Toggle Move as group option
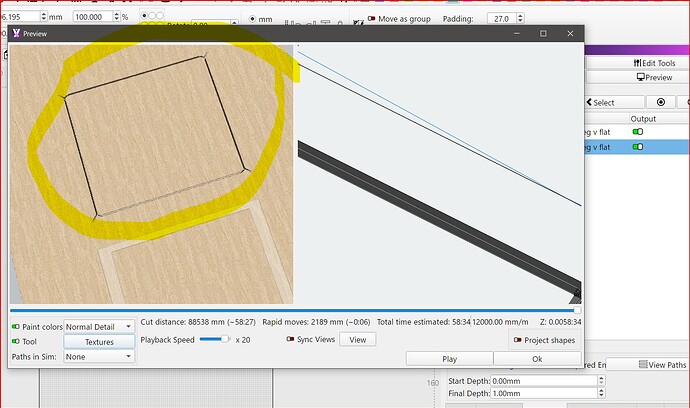Image resolution: width=690 pixels, height=408 pixels. click(x=372, y=18)
